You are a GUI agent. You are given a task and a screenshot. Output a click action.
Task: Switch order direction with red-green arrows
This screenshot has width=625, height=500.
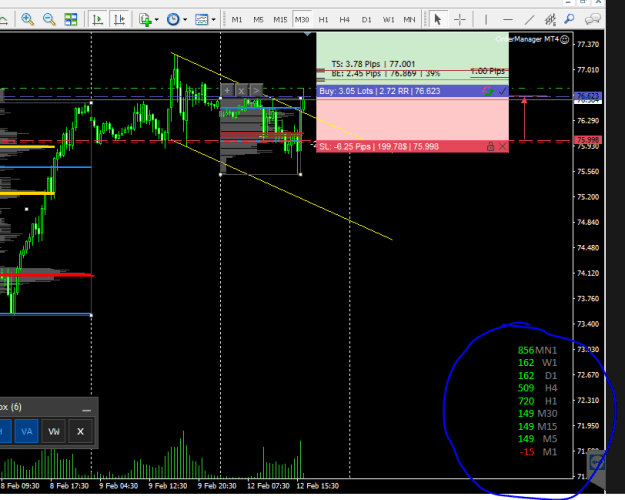(x=487, y=91)
